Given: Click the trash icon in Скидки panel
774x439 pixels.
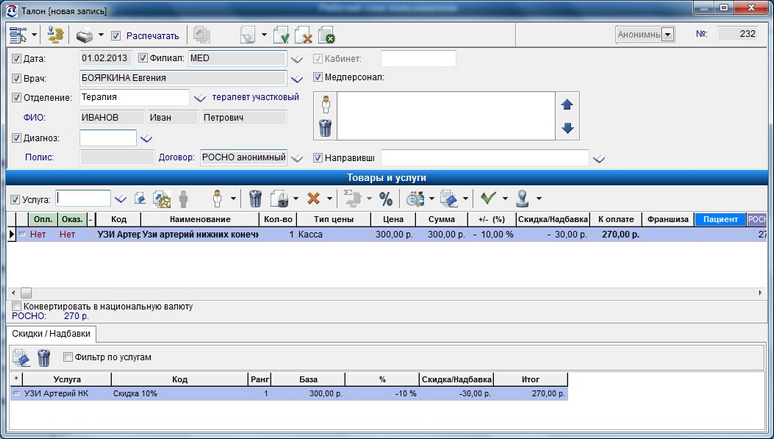Looking at the screenshot, I should [44, 358].
